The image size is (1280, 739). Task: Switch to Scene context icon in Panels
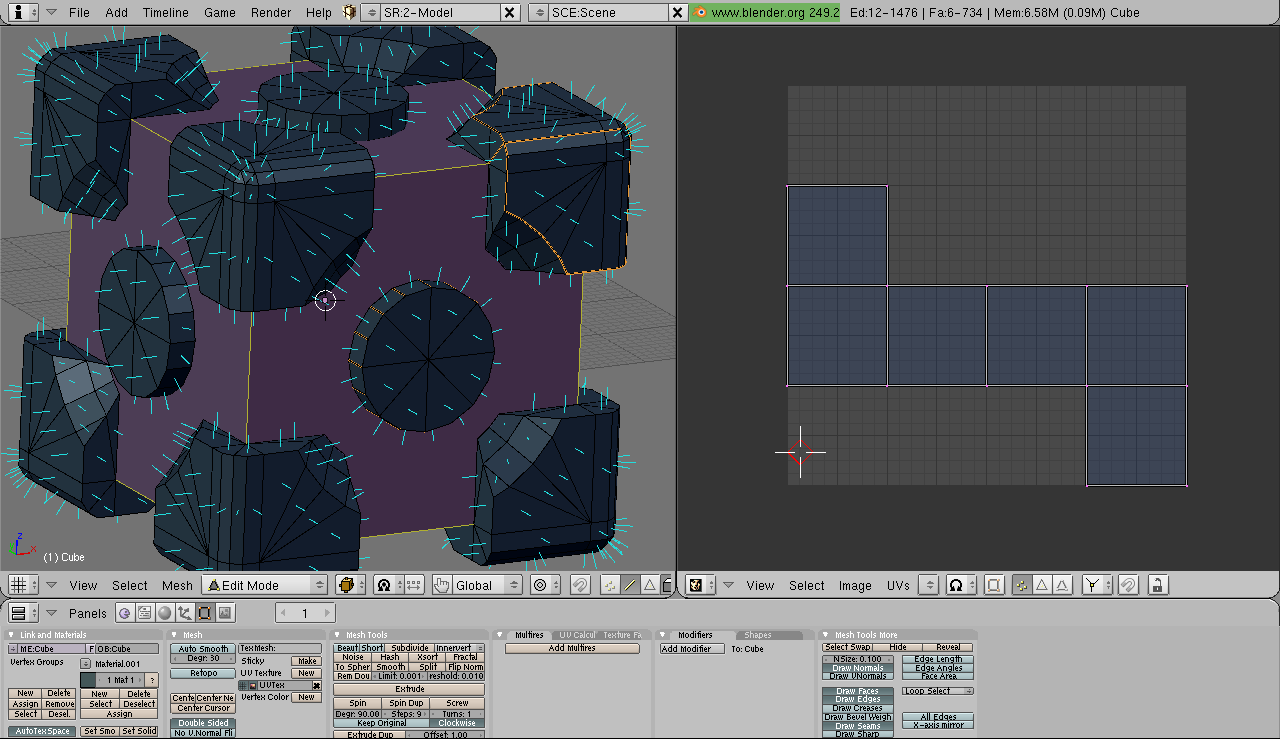pos(225,613)
